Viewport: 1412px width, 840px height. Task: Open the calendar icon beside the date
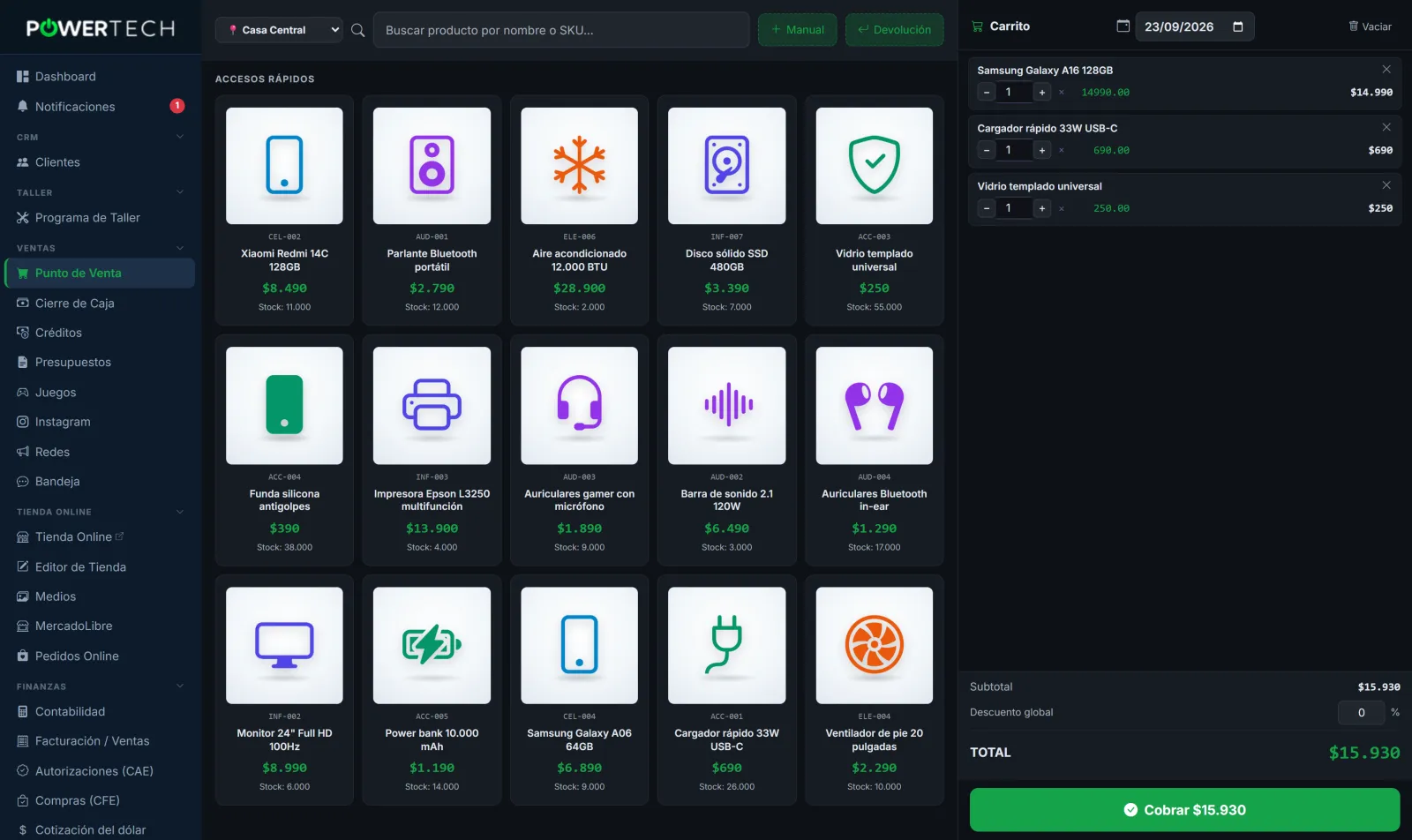pyautogui.click(x=1123, y=26)
